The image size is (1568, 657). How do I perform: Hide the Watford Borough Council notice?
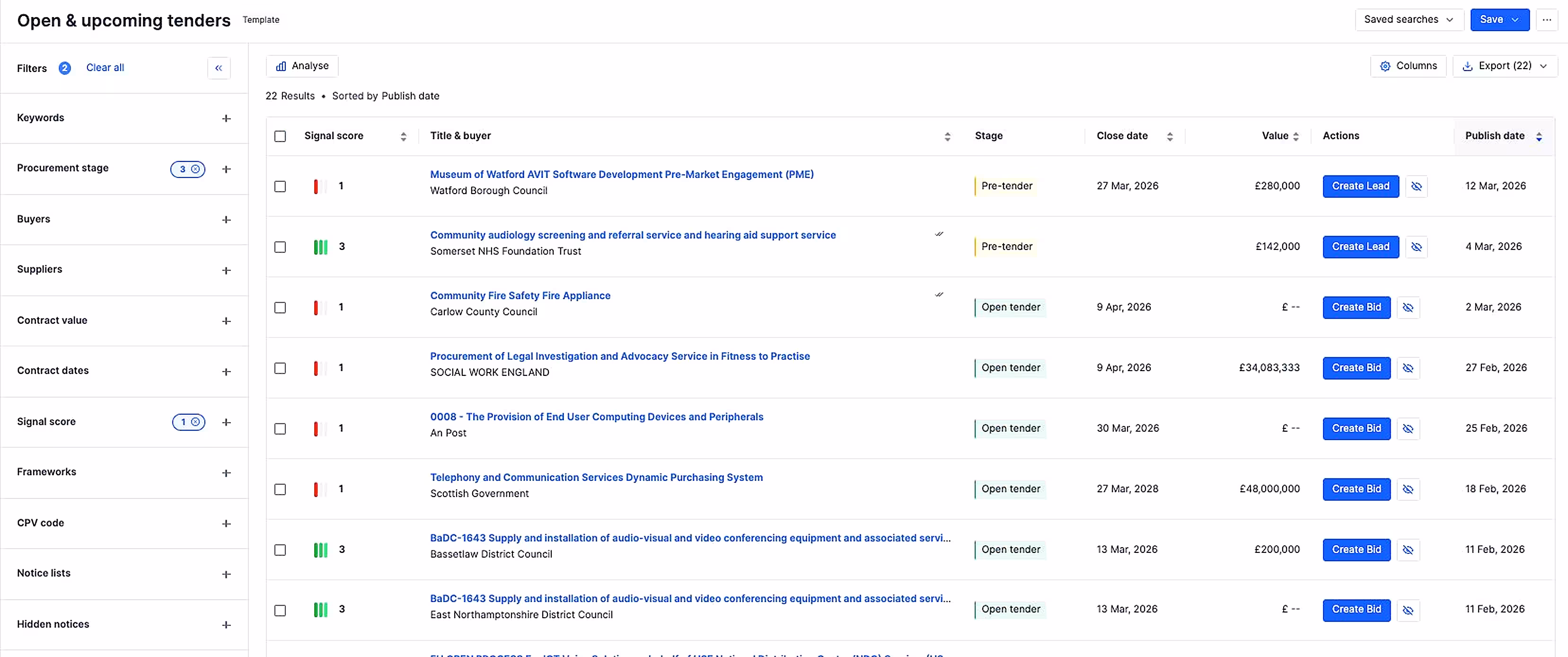click(x=1417, y=186)
